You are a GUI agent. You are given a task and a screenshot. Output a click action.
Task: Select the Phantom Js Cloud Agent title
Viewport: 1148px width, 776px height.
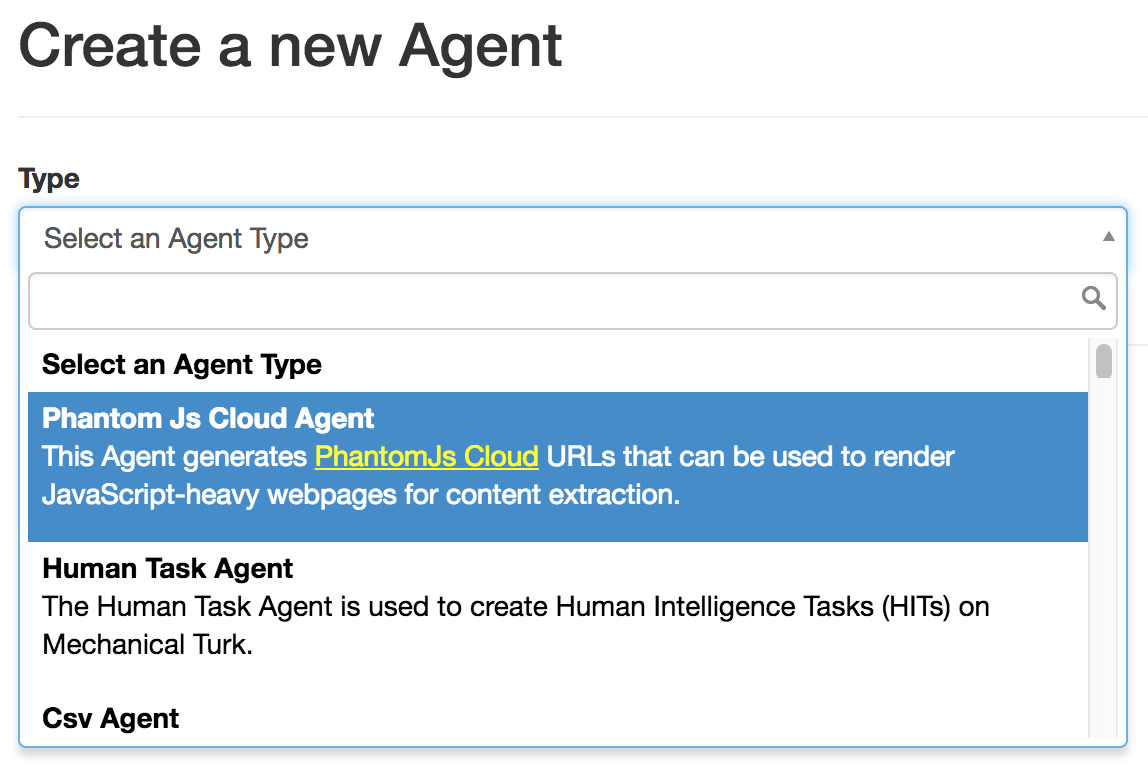tap(208, 418)
